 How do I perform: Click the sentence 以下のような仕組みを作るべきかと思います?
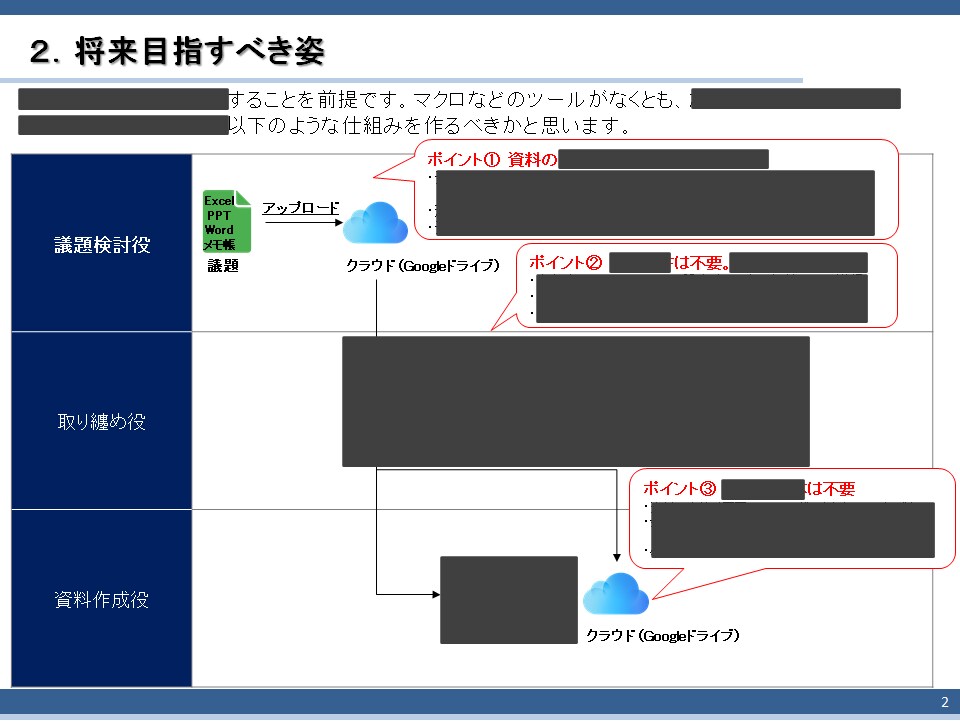coord(430,125)
